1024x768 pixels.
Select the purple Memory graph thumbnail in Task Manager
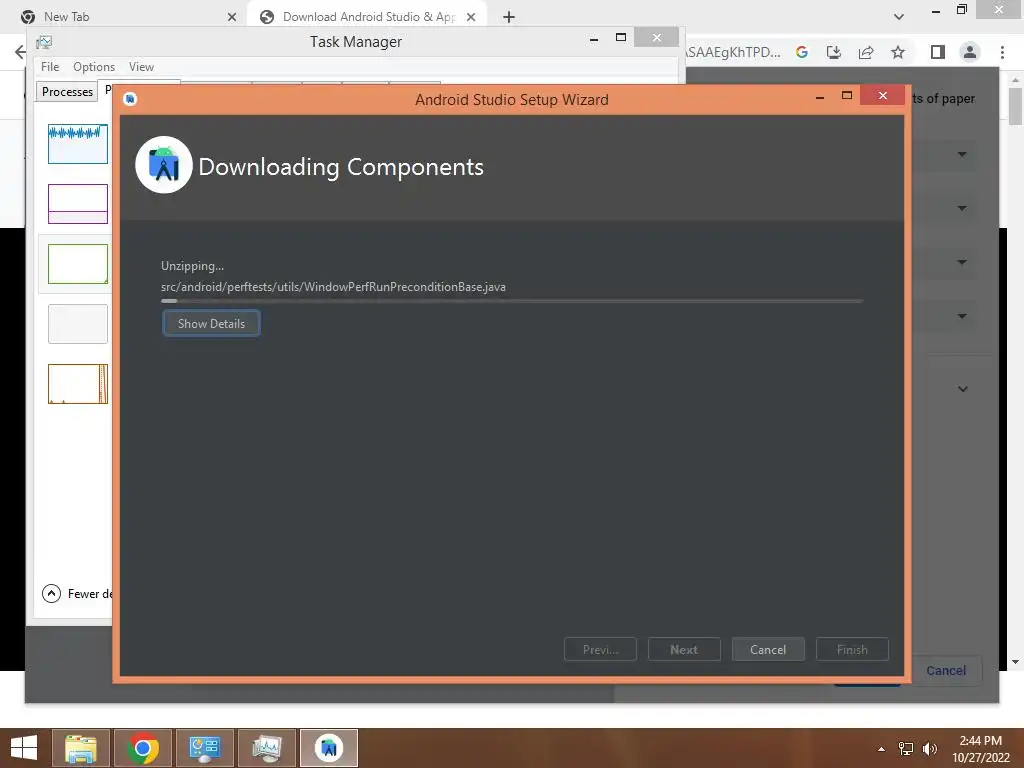click(78, 204)
